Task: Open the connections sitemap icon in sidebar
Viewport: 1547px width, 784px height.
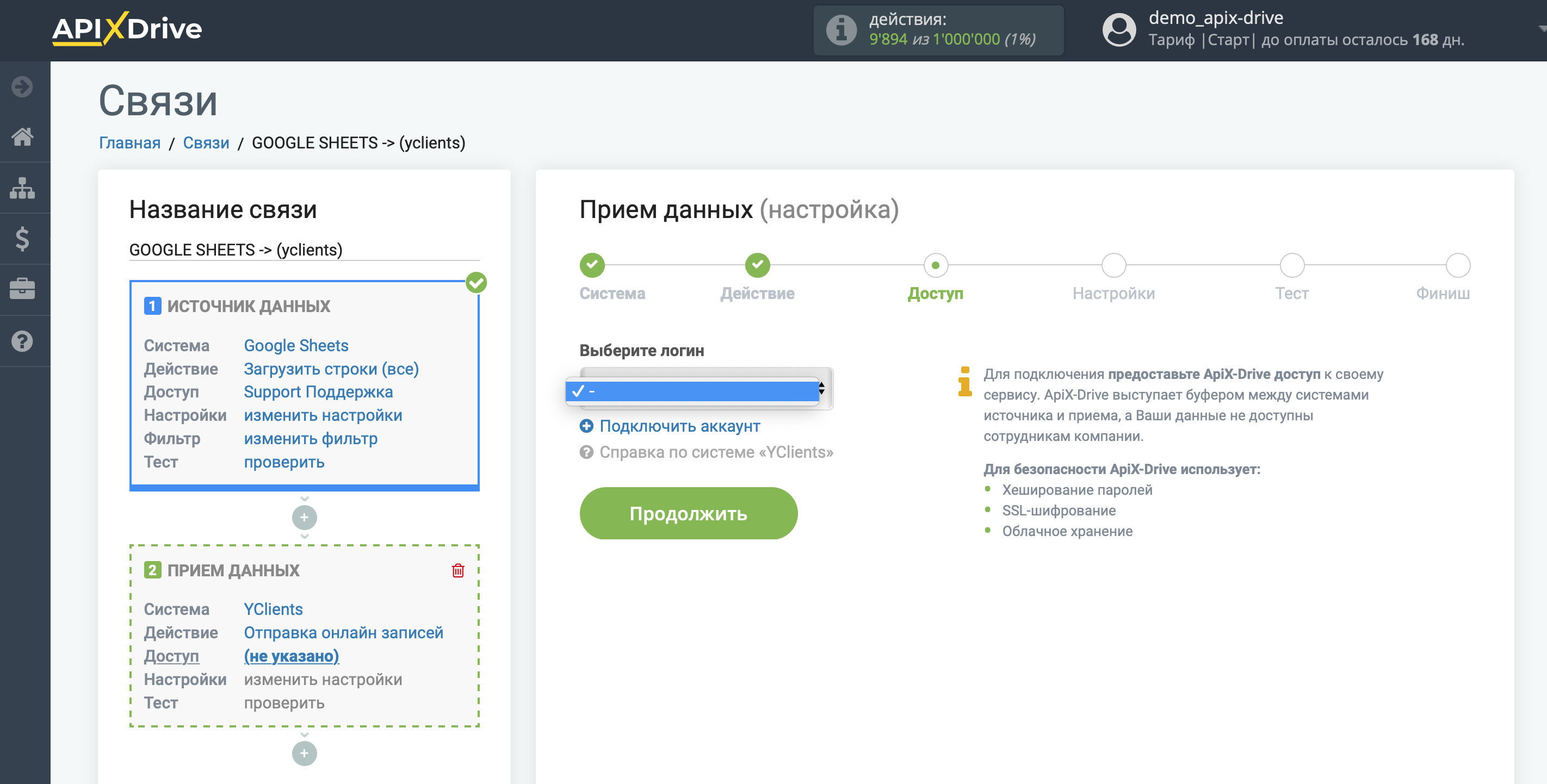Action: [x=22, y=188]
